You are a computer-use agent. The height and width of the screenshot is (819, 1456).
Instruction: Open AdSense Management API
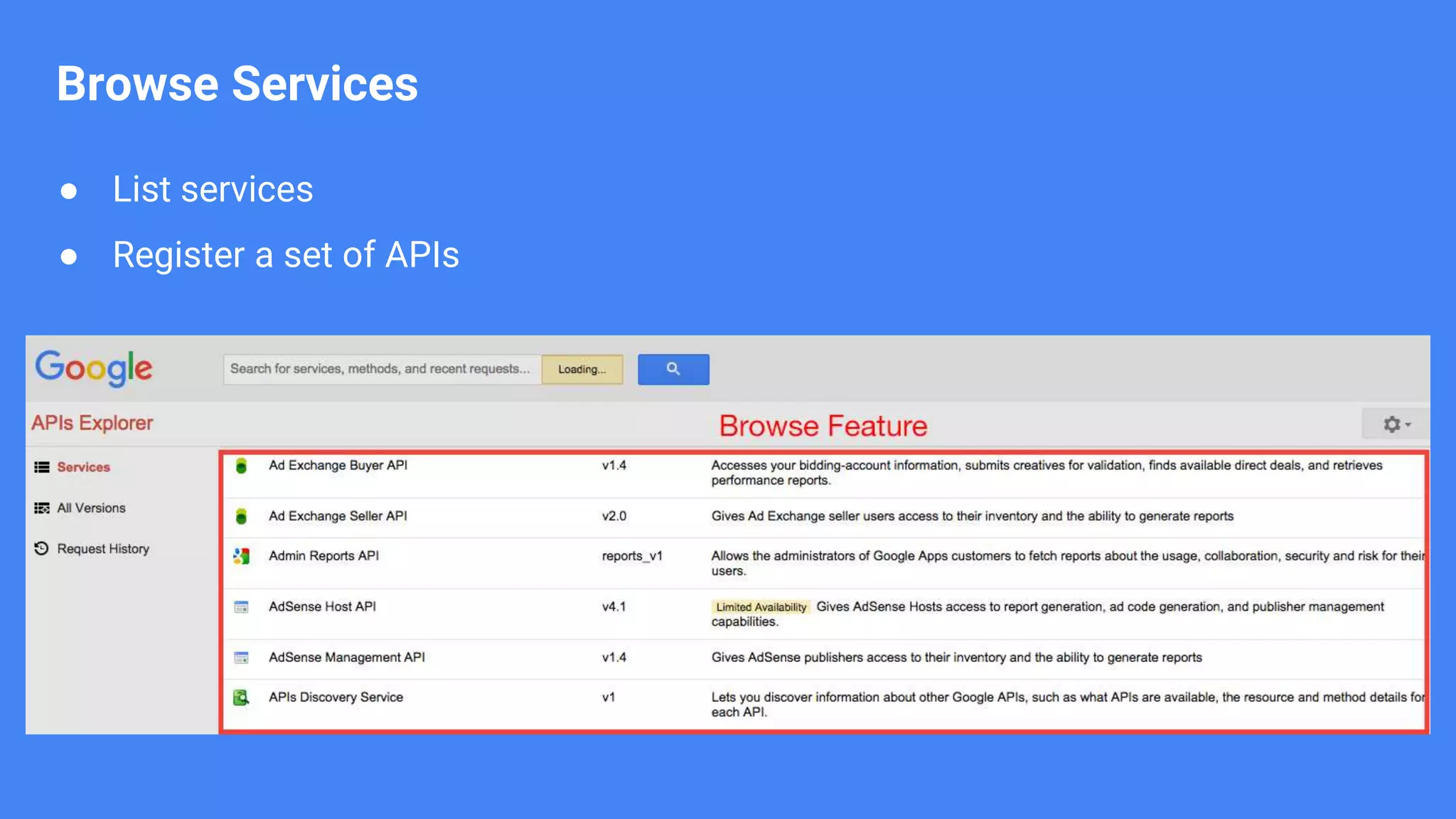[346, 658]
